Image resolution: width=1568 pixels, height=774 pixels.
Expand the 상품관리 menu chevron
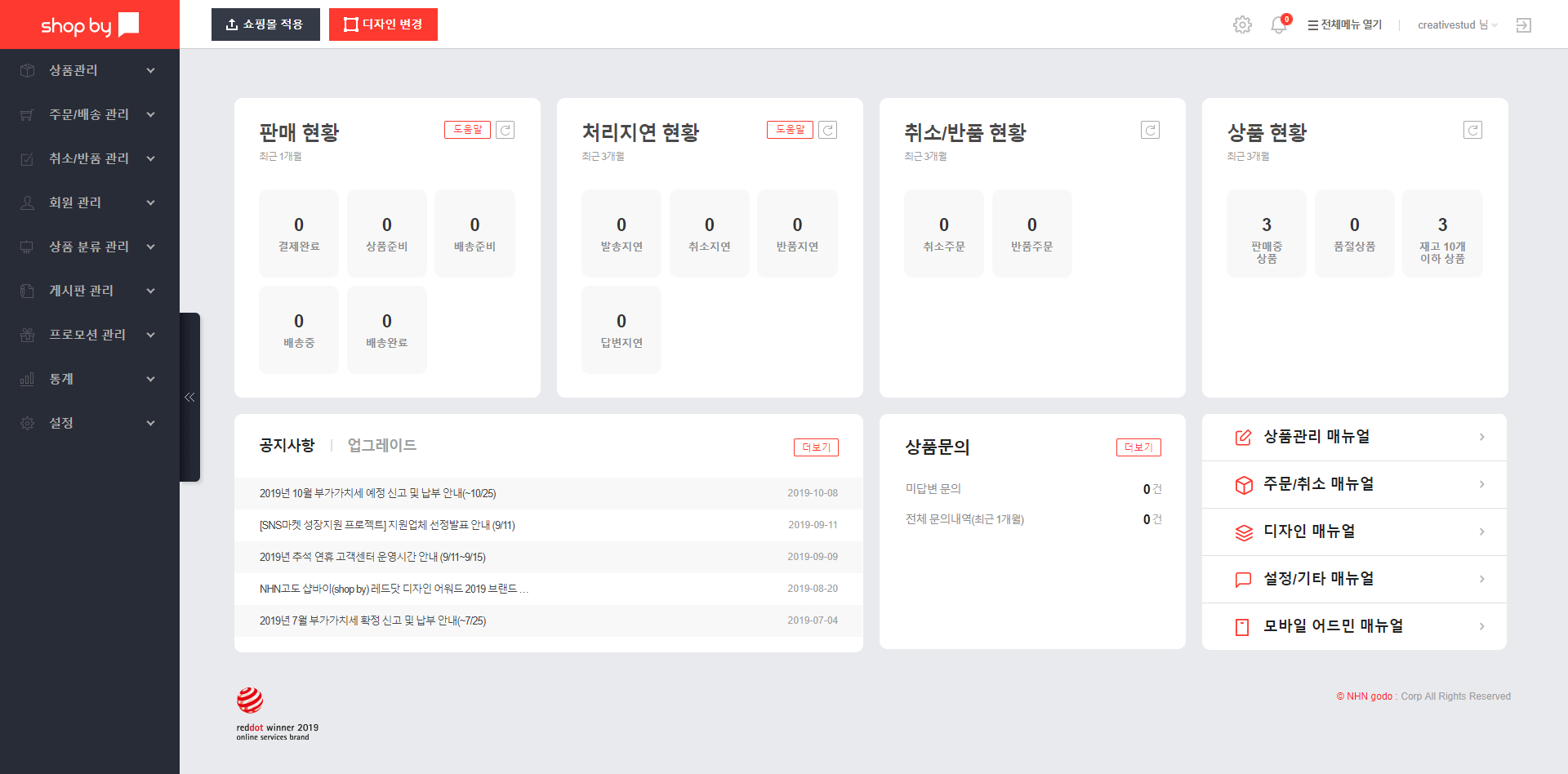pos(150,70)
